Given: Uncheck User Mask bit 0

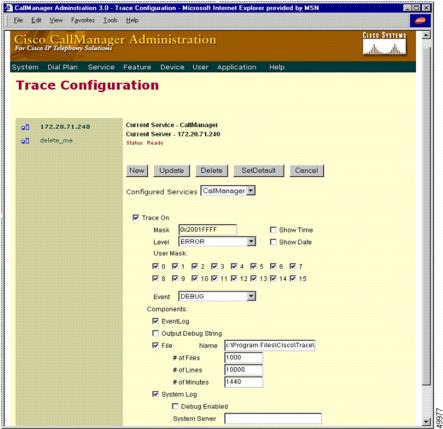Looking at the screenshot, I should (155, 266).
